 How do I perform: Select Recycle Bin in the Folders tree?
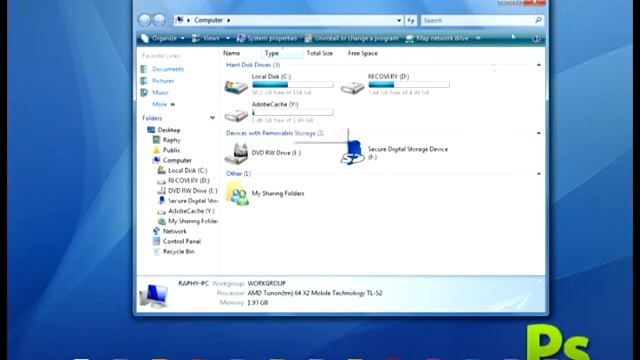click(178, 251)
